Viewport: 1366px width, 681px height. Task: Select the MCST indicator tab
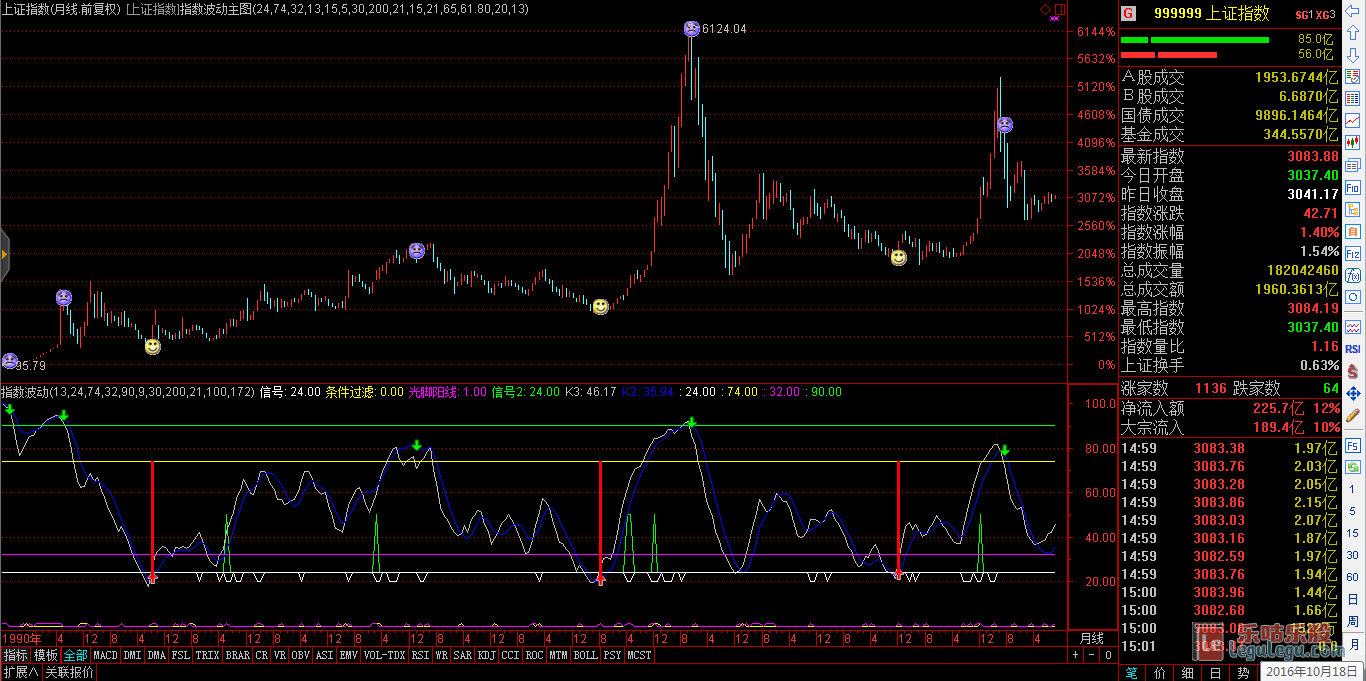(639, 655)
